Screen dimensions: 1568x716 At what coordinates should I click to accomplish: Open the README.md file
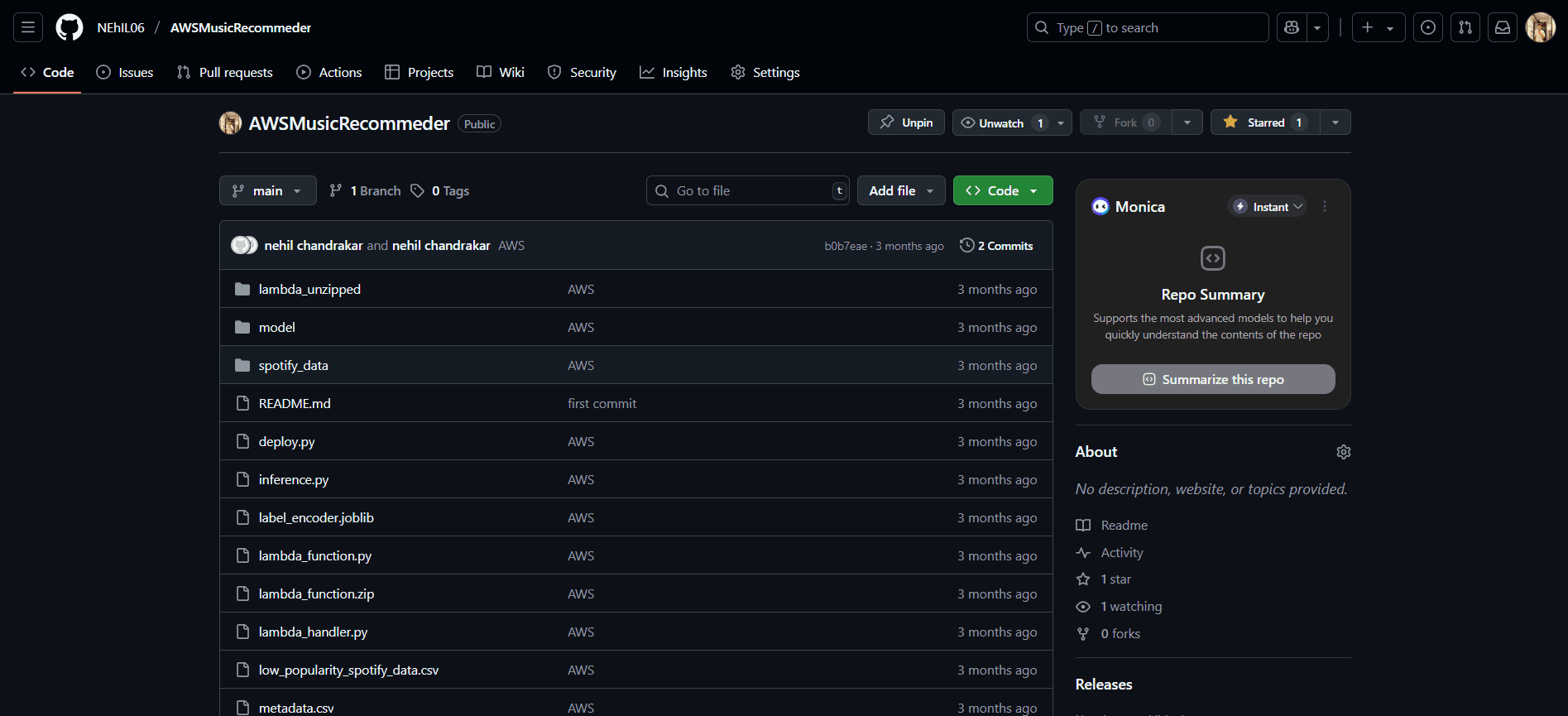(295, 403)
